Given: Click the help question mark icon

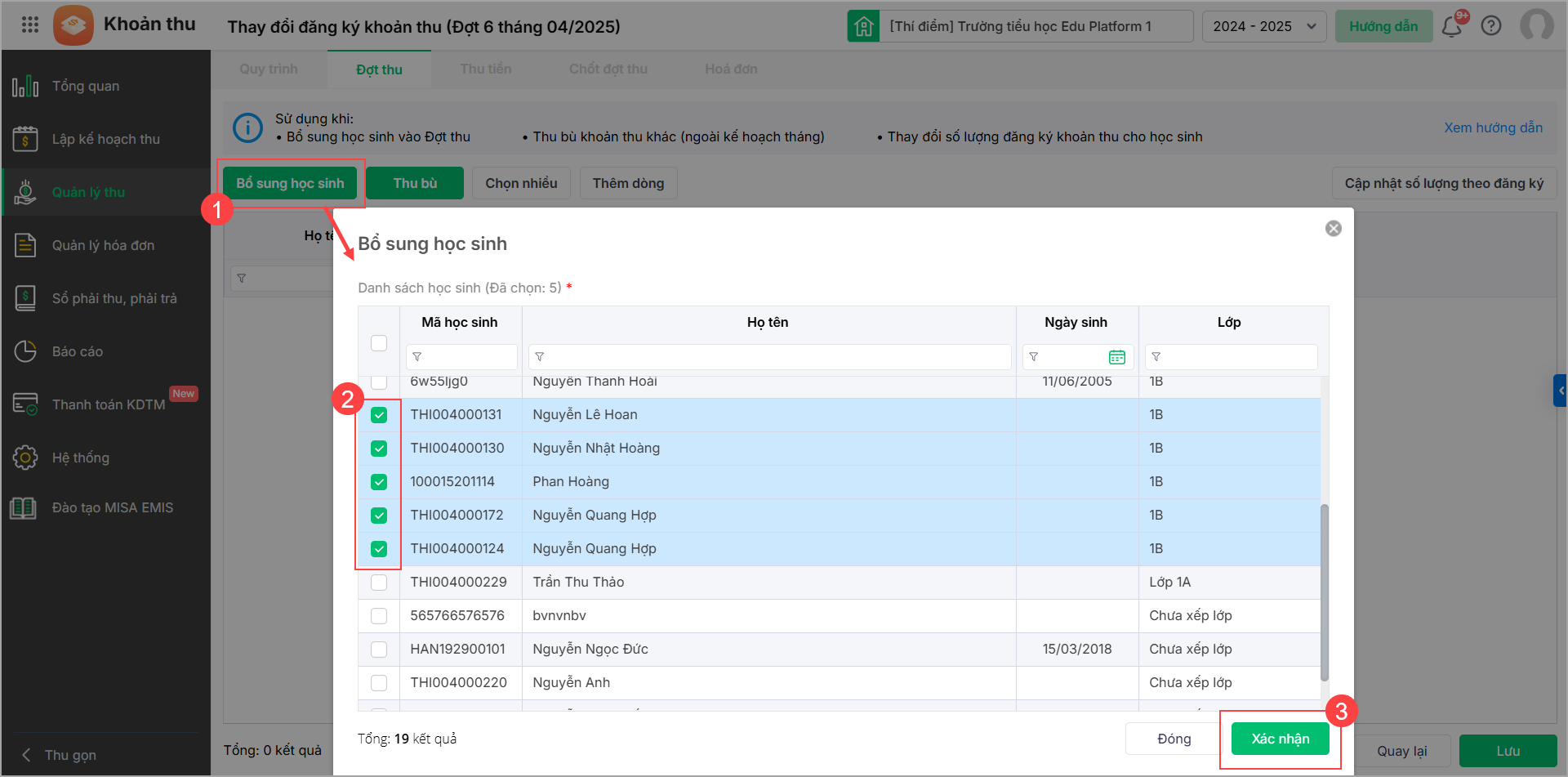Looking at the screenshot, I should pos(1491,26).
